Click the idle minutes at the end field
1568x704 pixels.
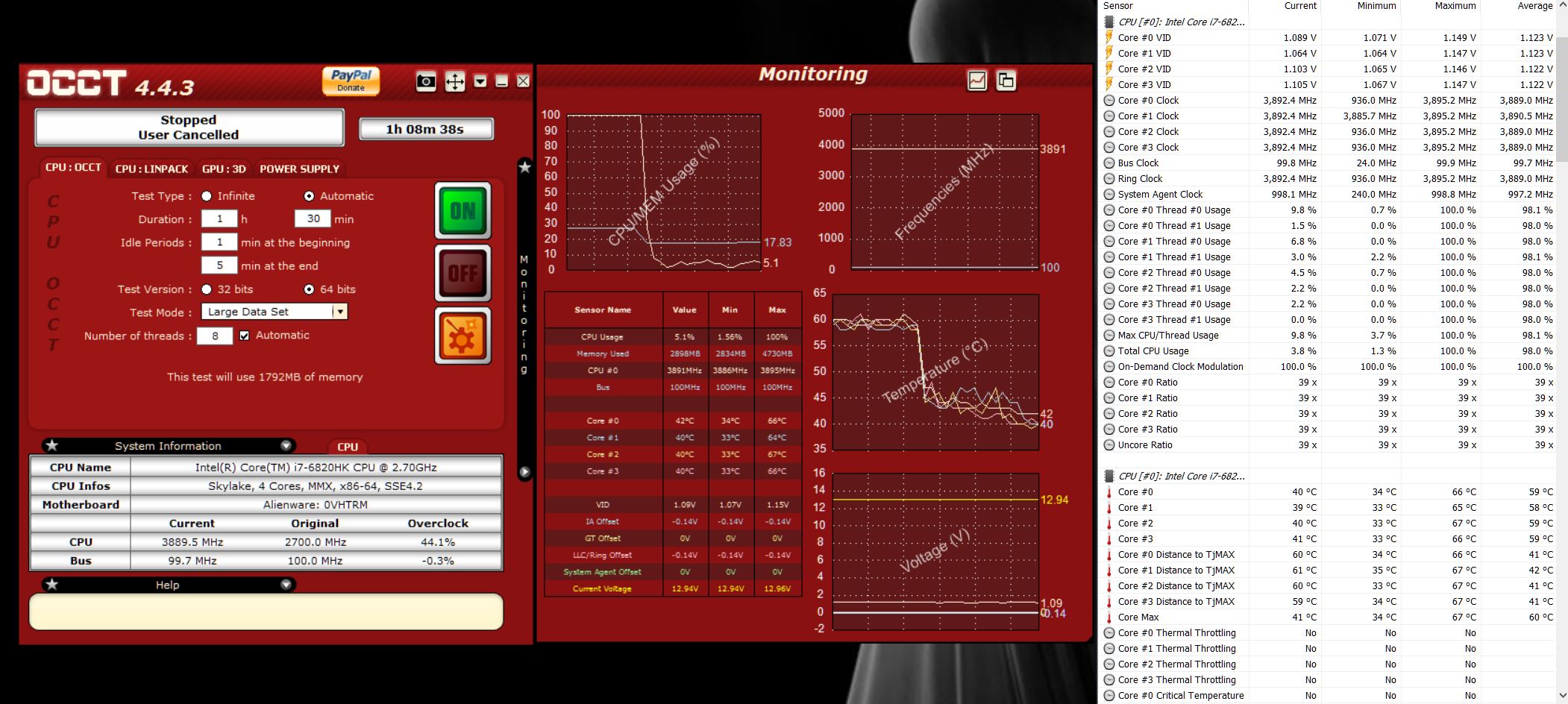point(219,265)
